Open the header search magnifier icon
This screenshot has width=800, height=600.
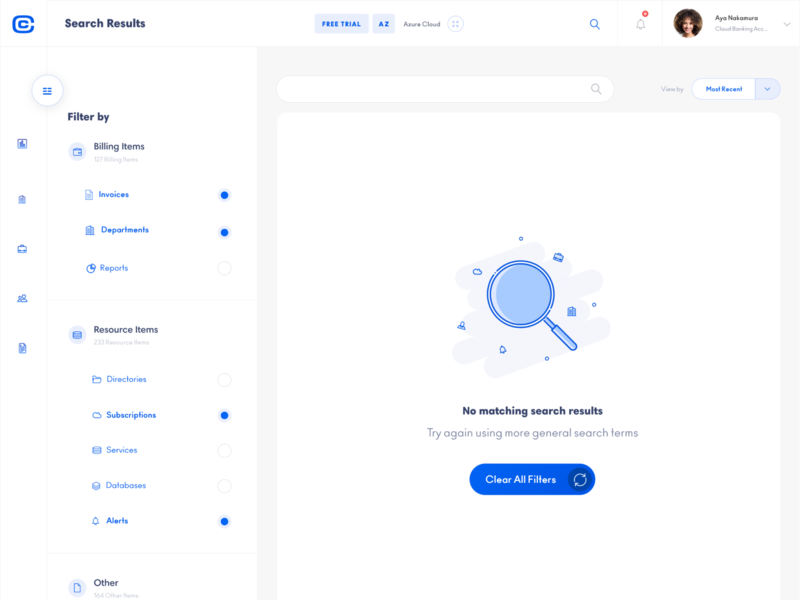(x=594, y=24)
